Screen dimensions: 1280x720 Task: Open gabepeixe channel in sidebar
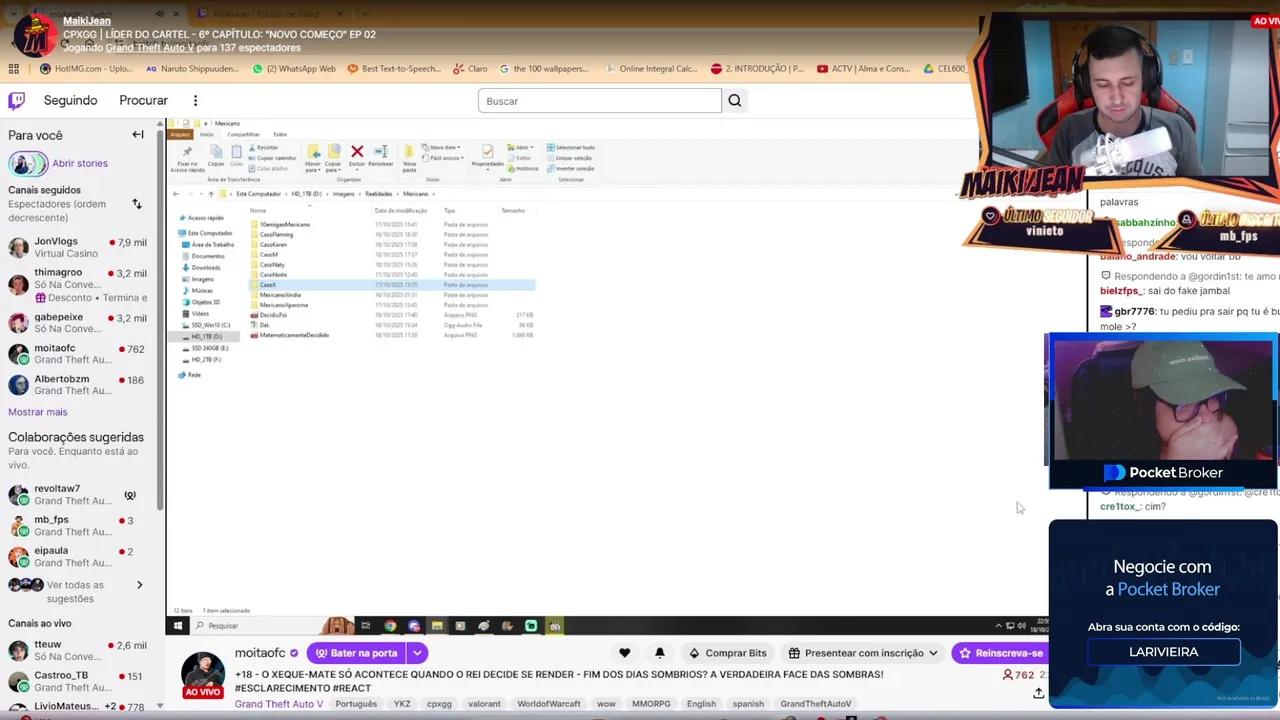(x=78, y=322)
